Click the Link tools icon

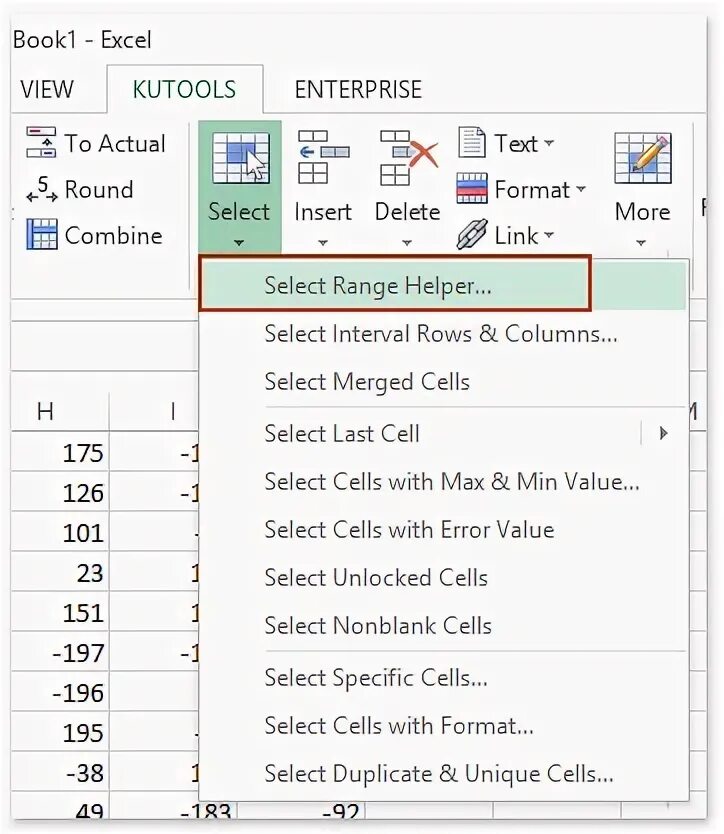(472, 236)
